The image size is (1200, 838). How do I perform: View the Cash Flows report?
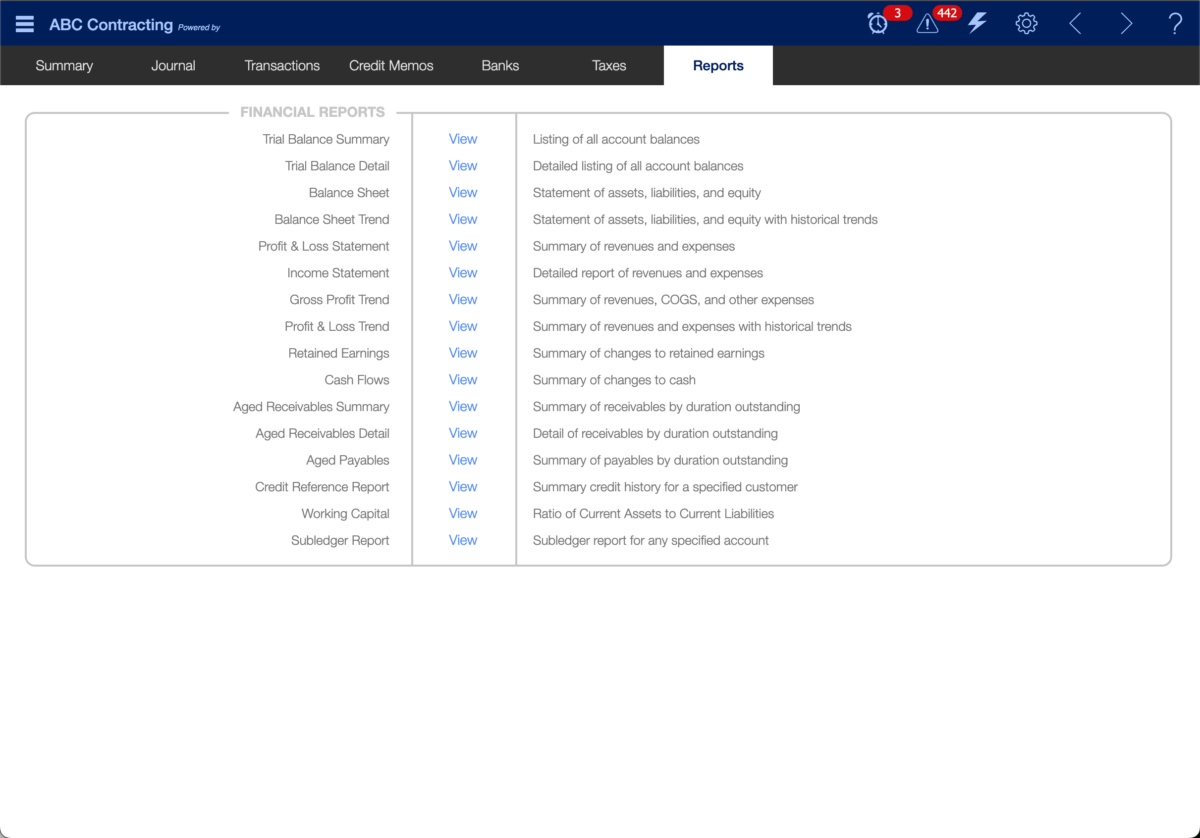463,380
